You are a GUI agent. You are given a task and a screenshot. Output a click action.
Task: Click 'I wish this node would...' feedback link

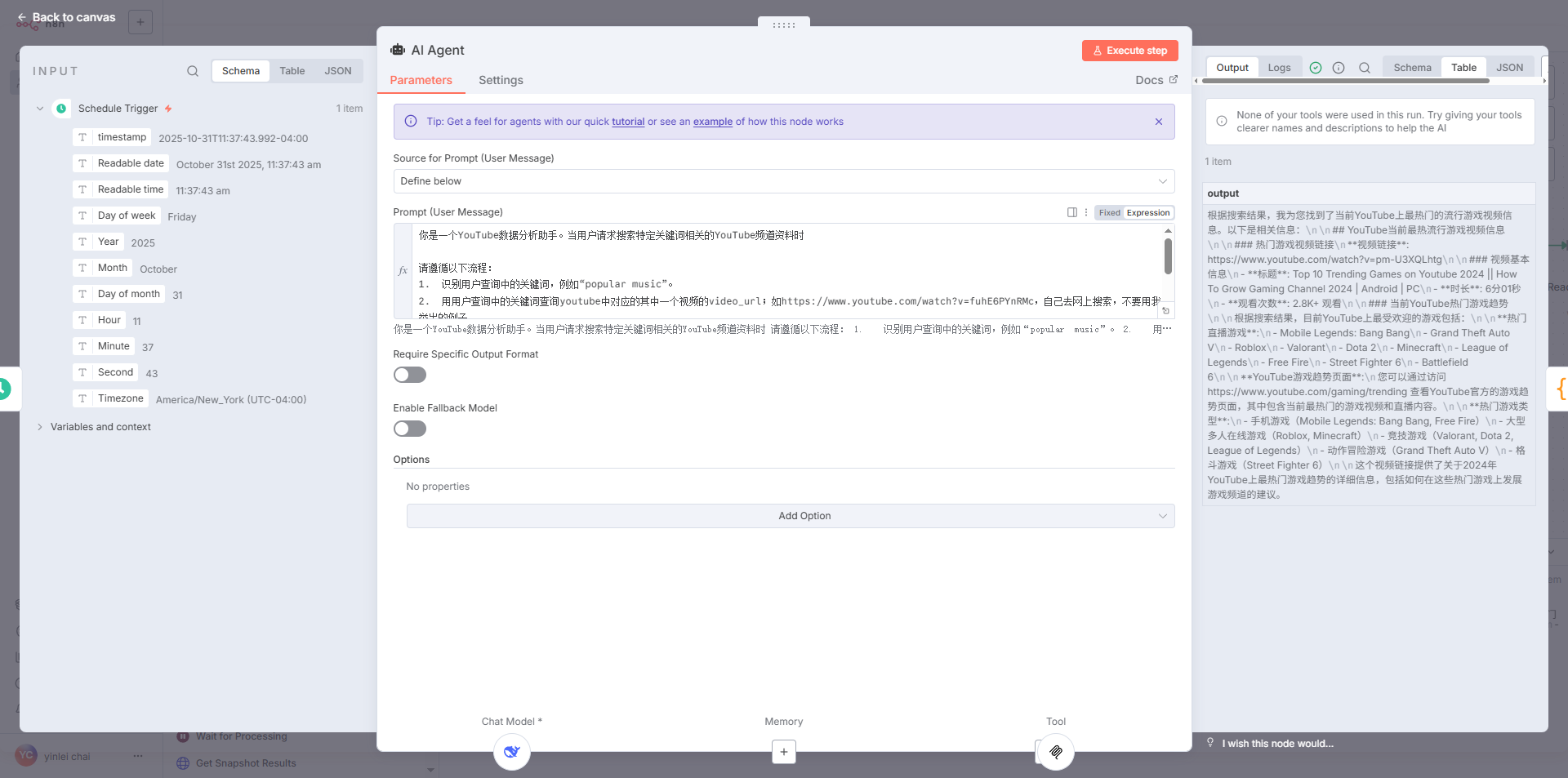pos(1277,744)
